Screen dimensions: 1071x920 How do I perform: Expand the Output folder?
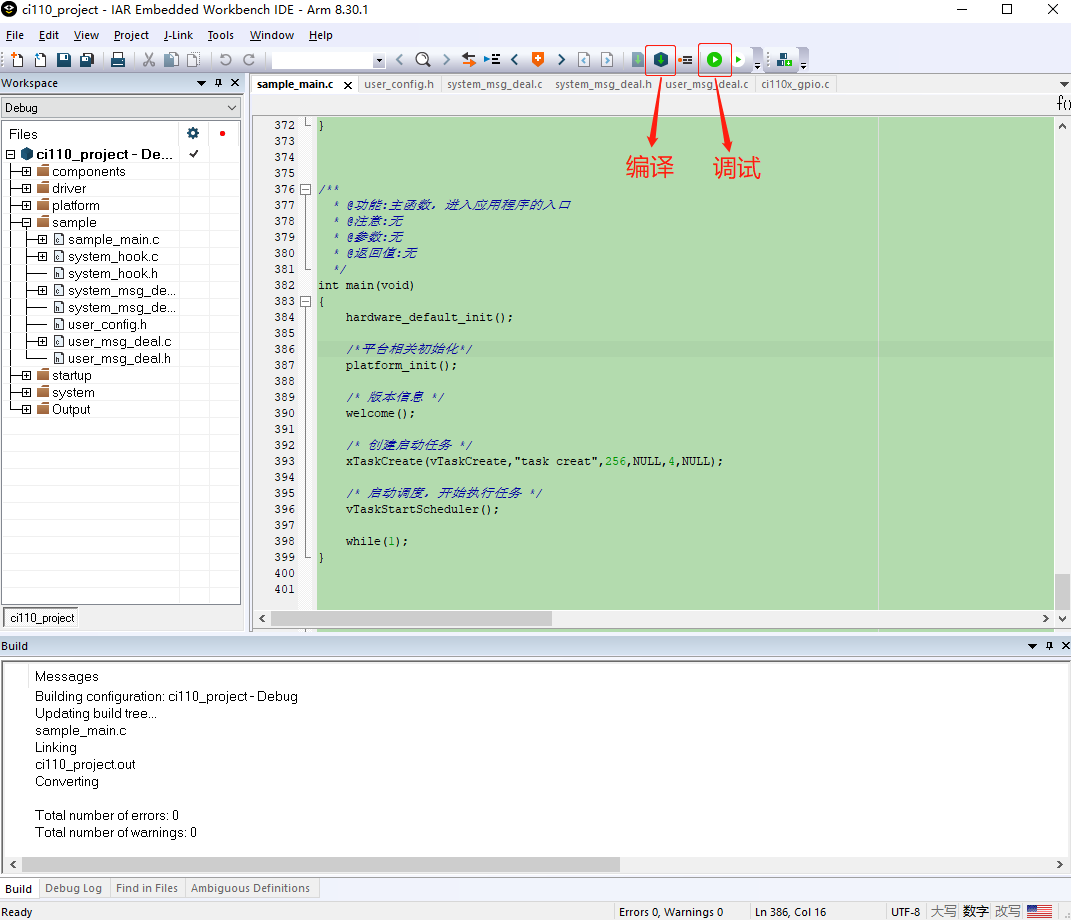tap(26, 410)
